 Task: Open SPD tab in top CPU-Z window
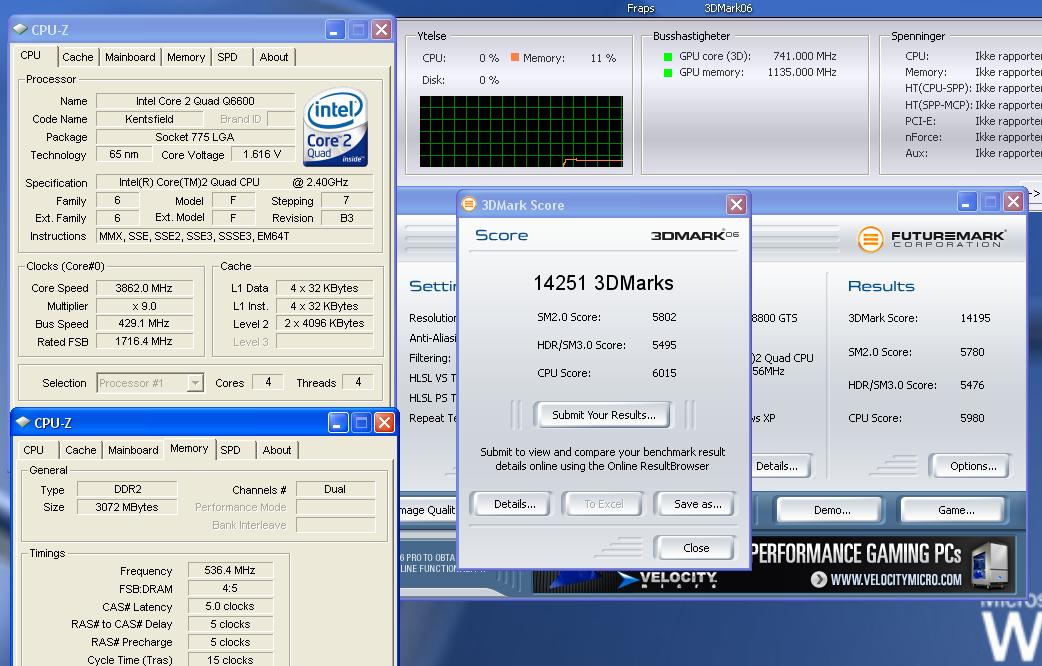click(227, 57)
